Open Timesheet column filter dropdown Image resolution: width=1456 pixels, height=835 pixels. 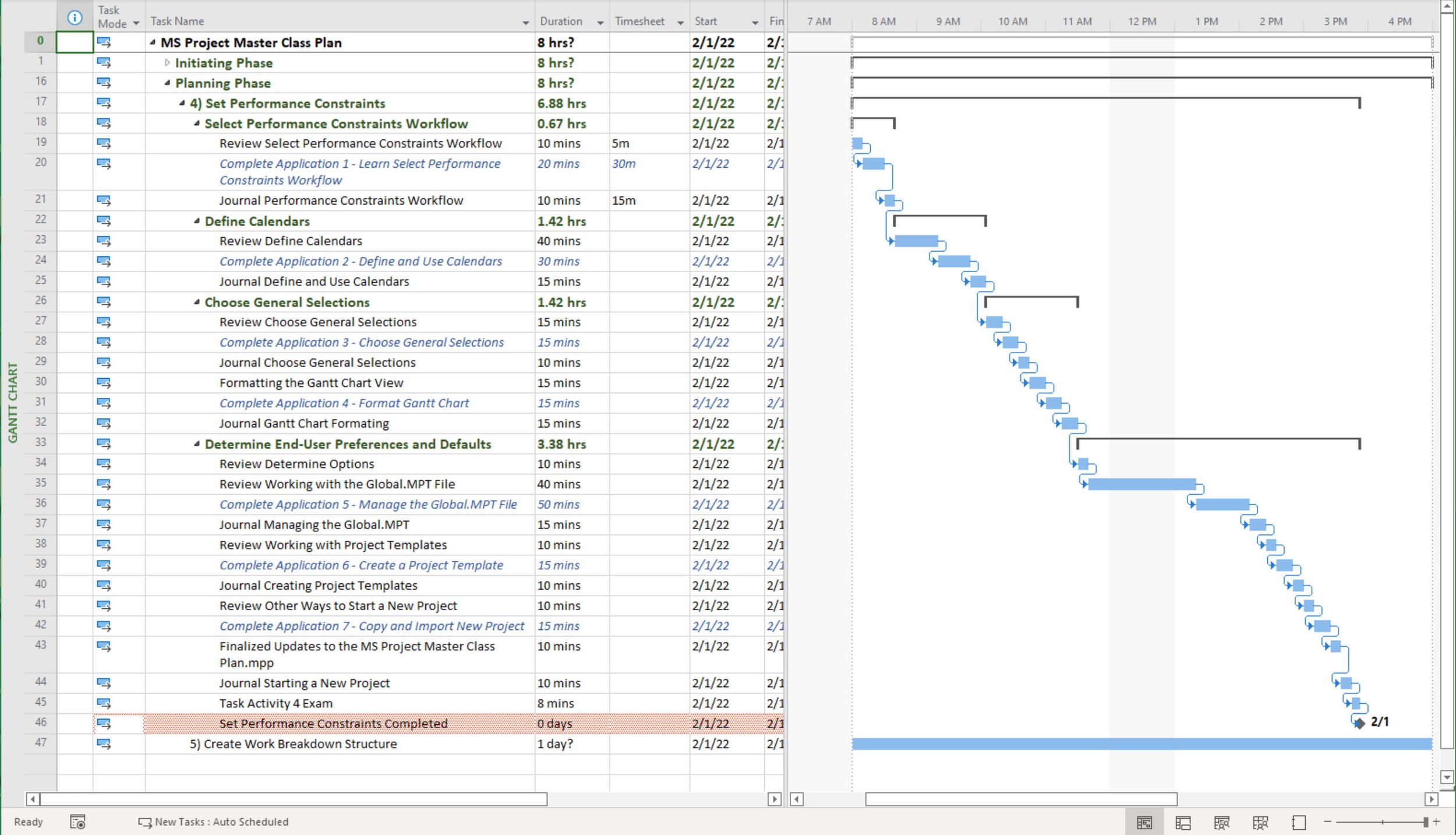coord(680,23)
